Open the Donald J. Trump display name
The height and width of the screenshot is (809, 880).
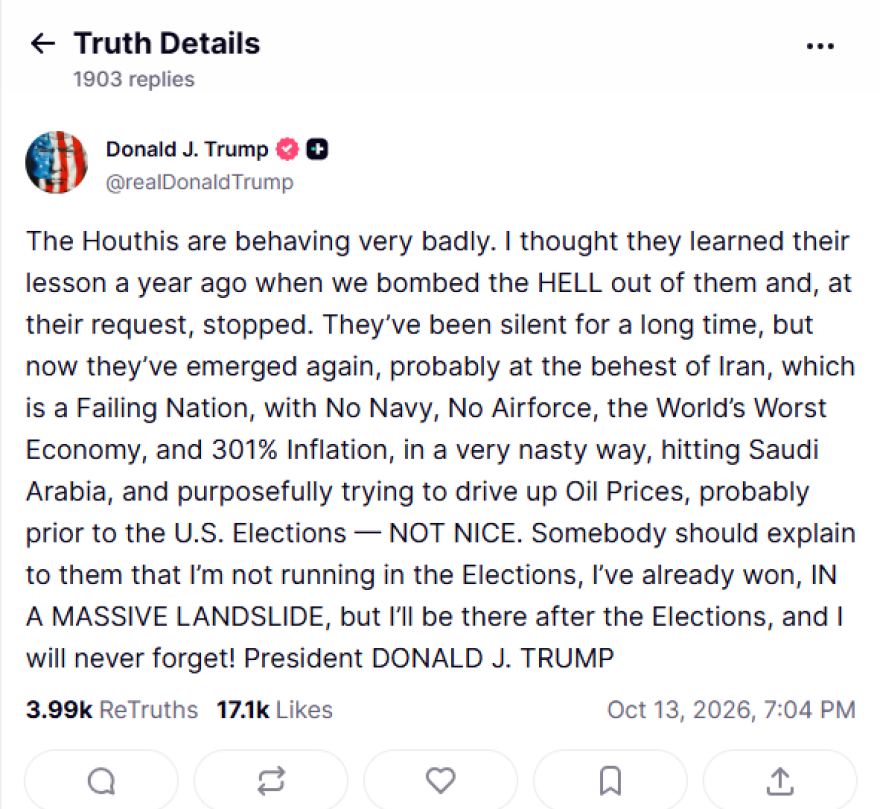tap(187, 149)
